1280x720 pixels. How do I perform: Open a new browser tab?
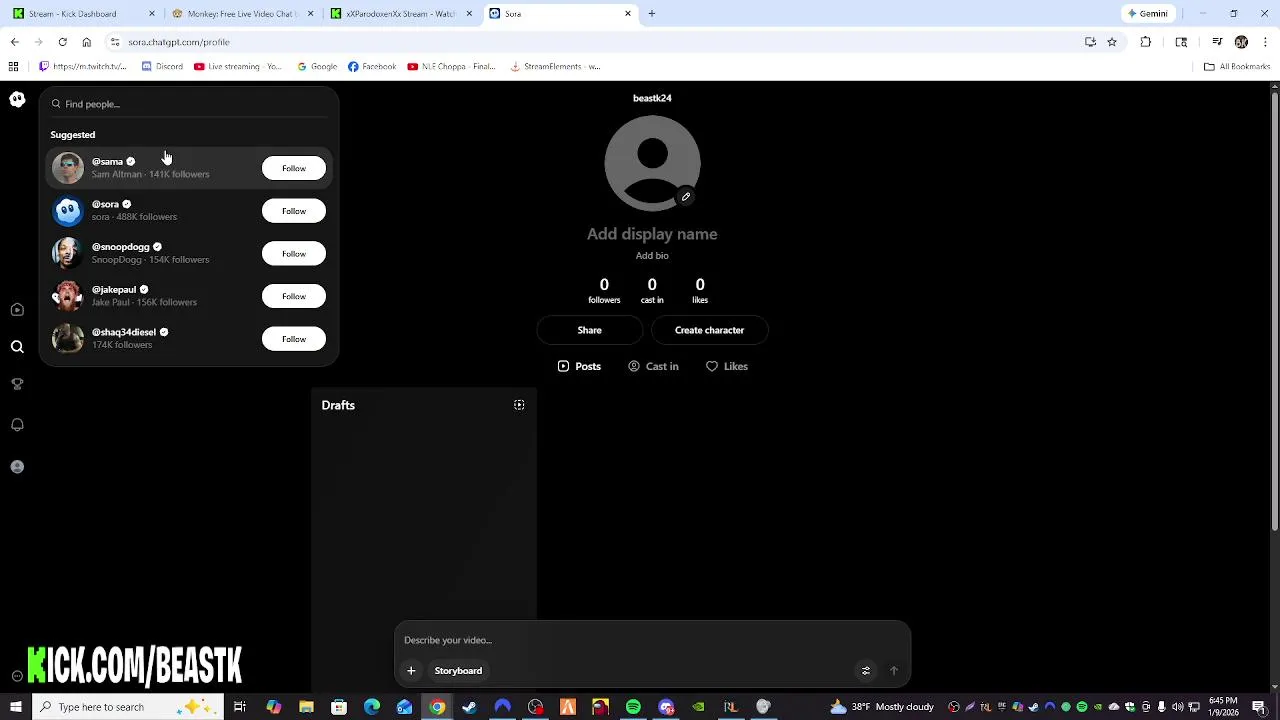point(652,14)
